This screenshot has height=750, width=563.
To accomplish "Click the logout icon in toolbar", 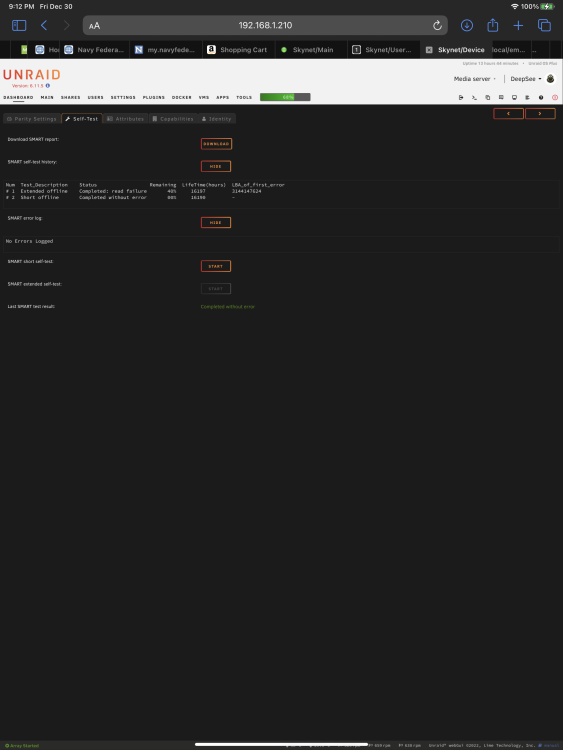I will [x=461, y=98].
